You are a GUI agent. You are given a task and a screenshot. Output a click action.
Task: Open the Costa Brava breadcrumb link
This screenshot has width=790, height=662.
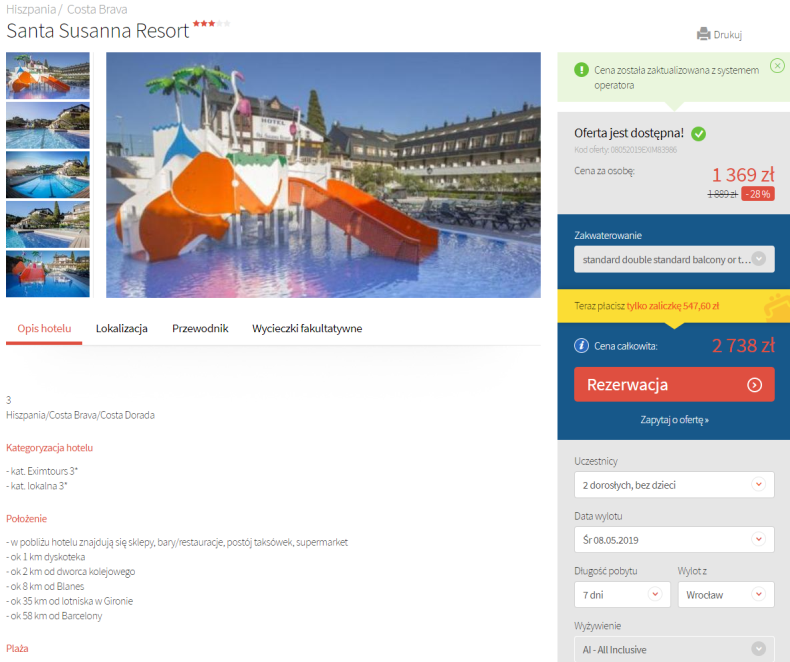pyautogui.click(x=97, y=9)
